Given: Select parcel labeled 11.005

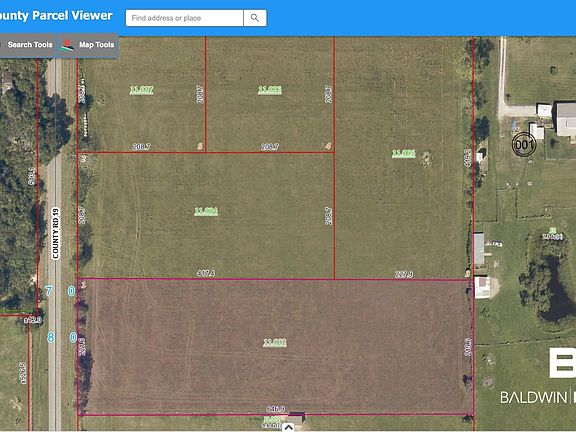Looking at the screenshot, I should (404, 154).
